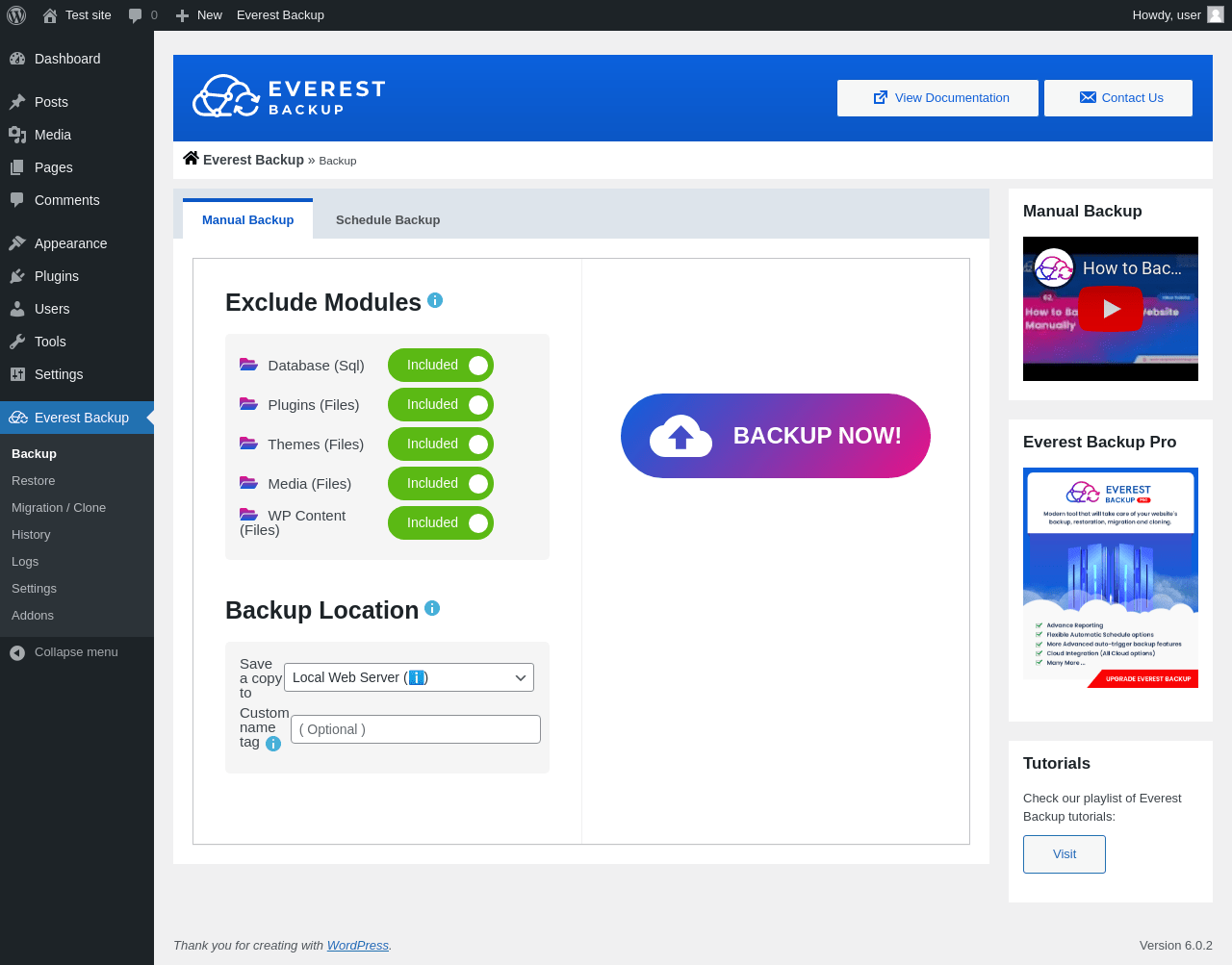
Task: Click the home icon in the breadcrumb
Action: point(192,159)
